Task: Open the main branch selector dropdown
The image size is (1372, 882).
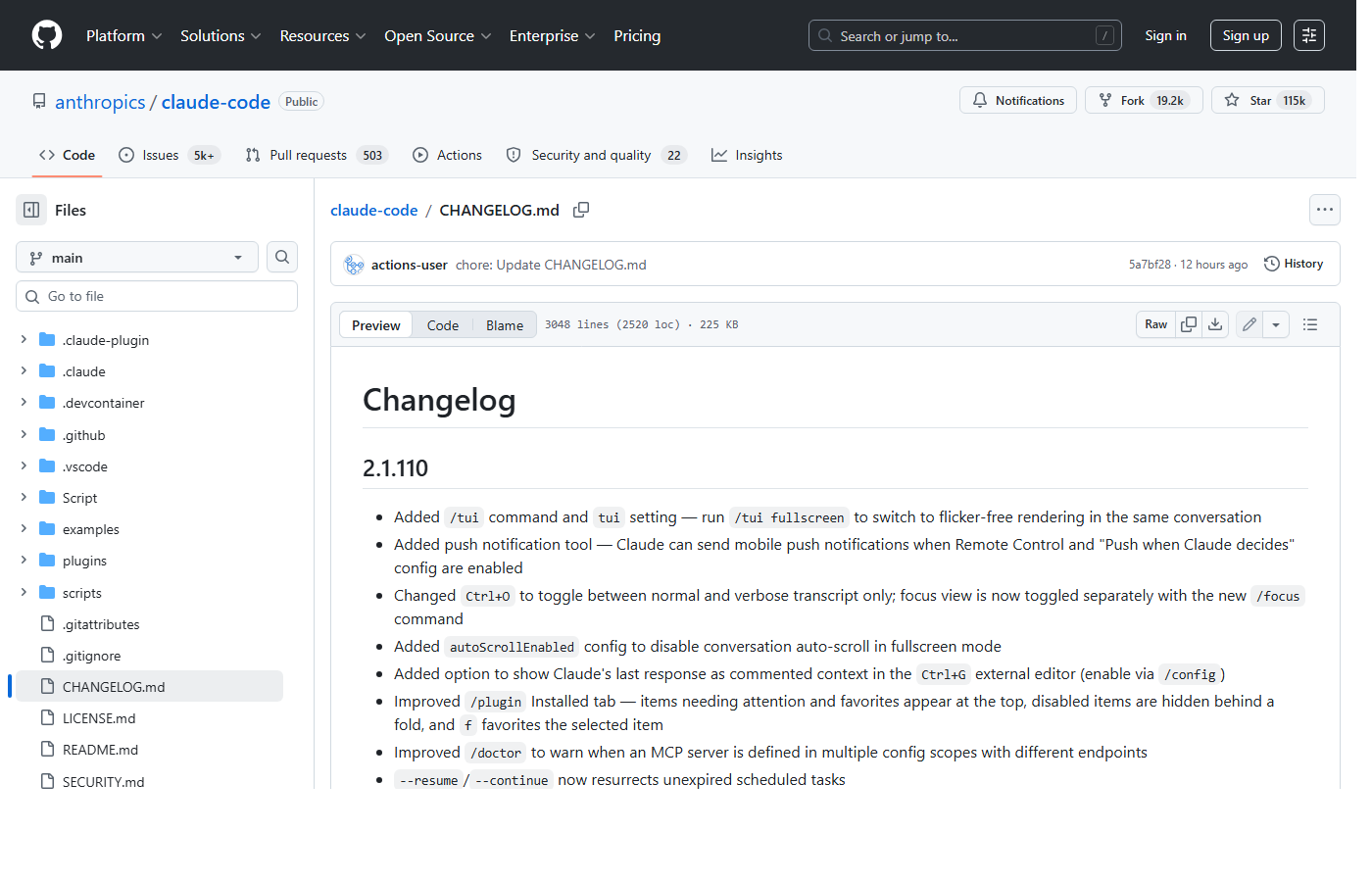Action: (x=137, y=257)
